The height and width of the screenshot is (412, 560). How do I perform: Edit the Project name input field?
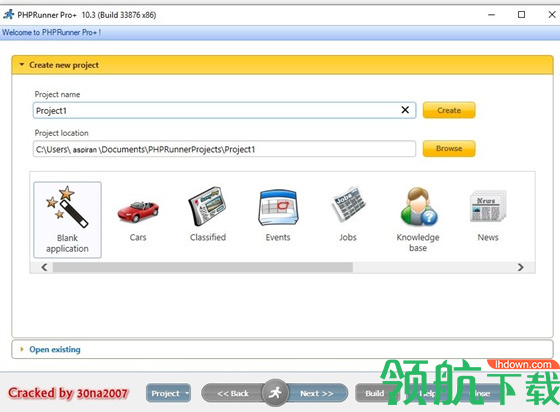[x=224, y=110]
